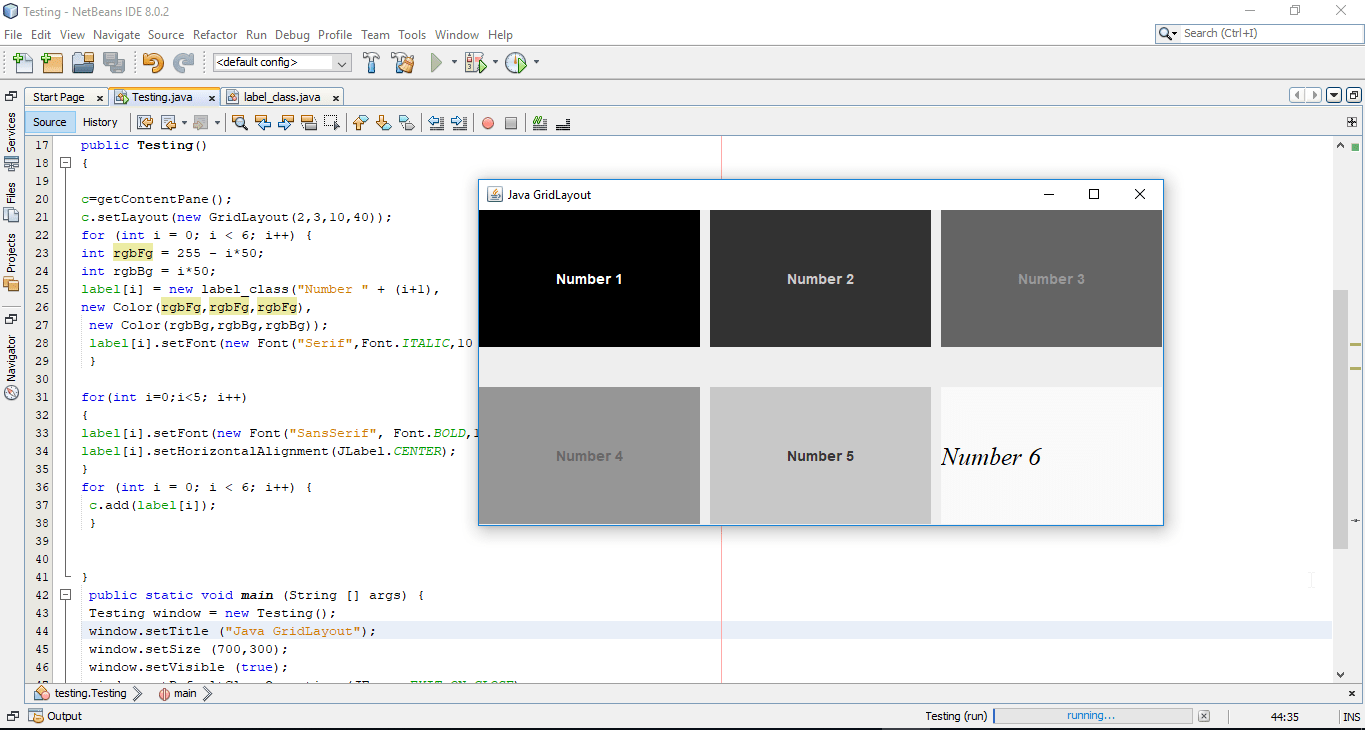Save all files using Save All icon
The image size is (1365, 730).
tap(114, 62)
